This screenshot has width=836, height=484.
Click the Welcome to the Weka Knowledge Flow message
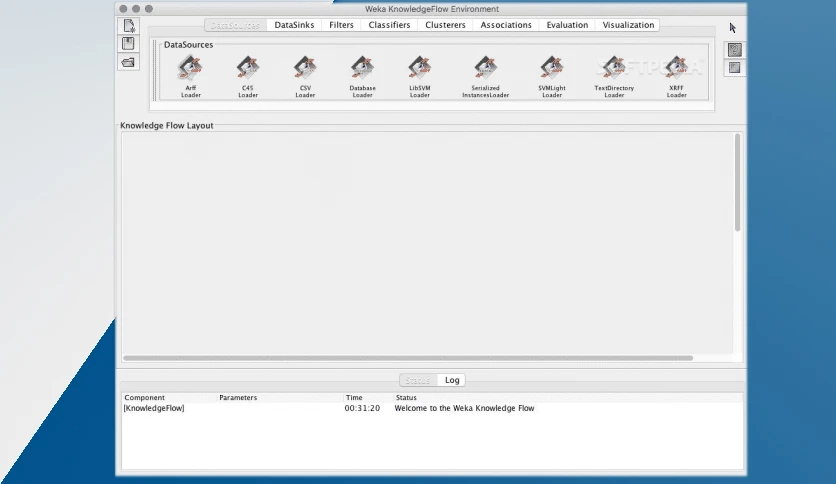[x=464, y=408]
